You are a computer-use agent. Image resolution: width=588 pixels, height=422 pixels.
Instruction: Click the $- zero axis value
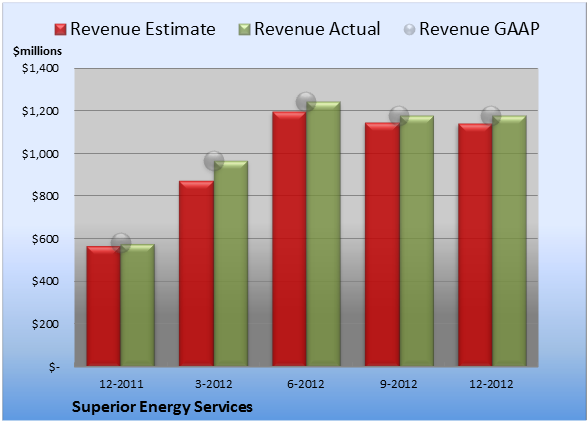click(x=54, y=367)
